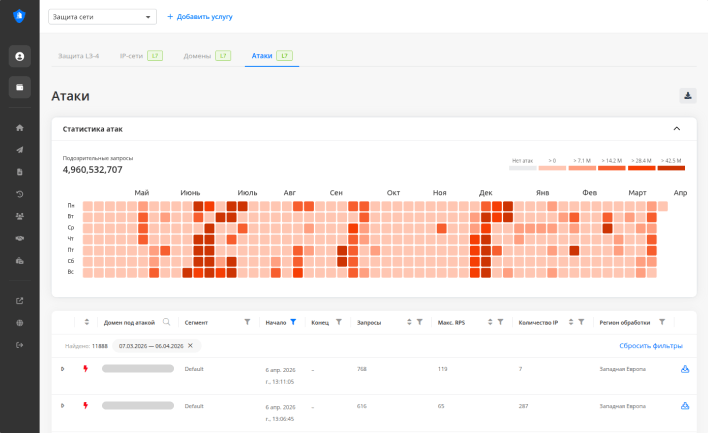Open the user profile icon in sidebar
Screen dimensions: 708x433
(19, 56)
